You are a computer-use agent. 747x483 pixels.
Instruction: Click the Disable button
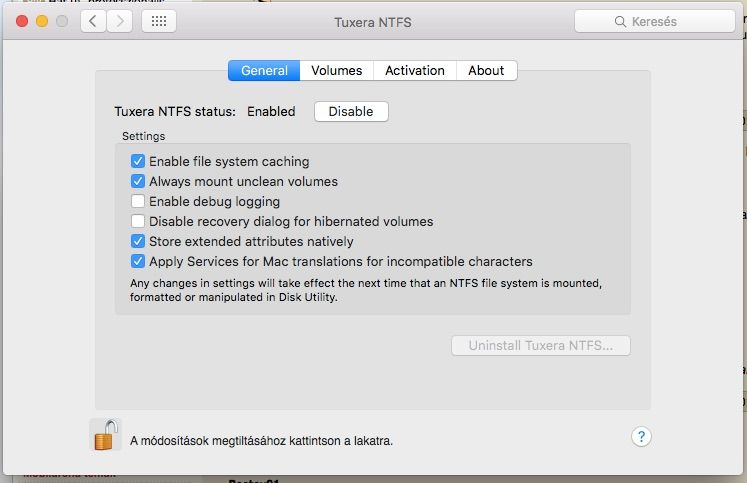point(351,111)
